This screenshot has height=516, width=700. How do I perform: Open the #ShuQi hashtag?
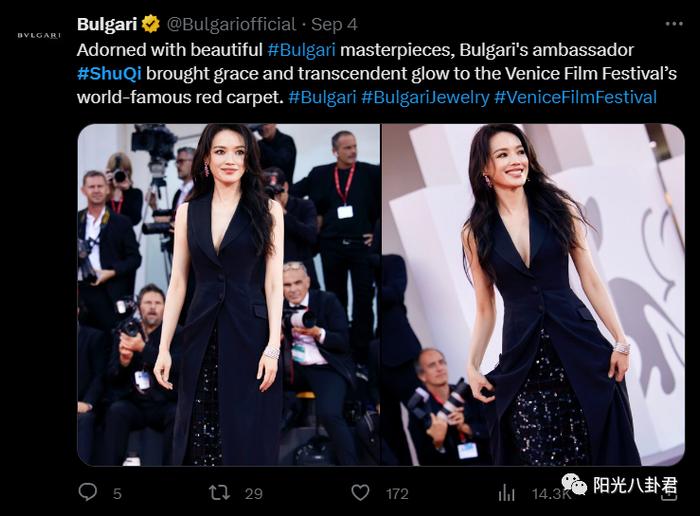(x=109, y=73)
